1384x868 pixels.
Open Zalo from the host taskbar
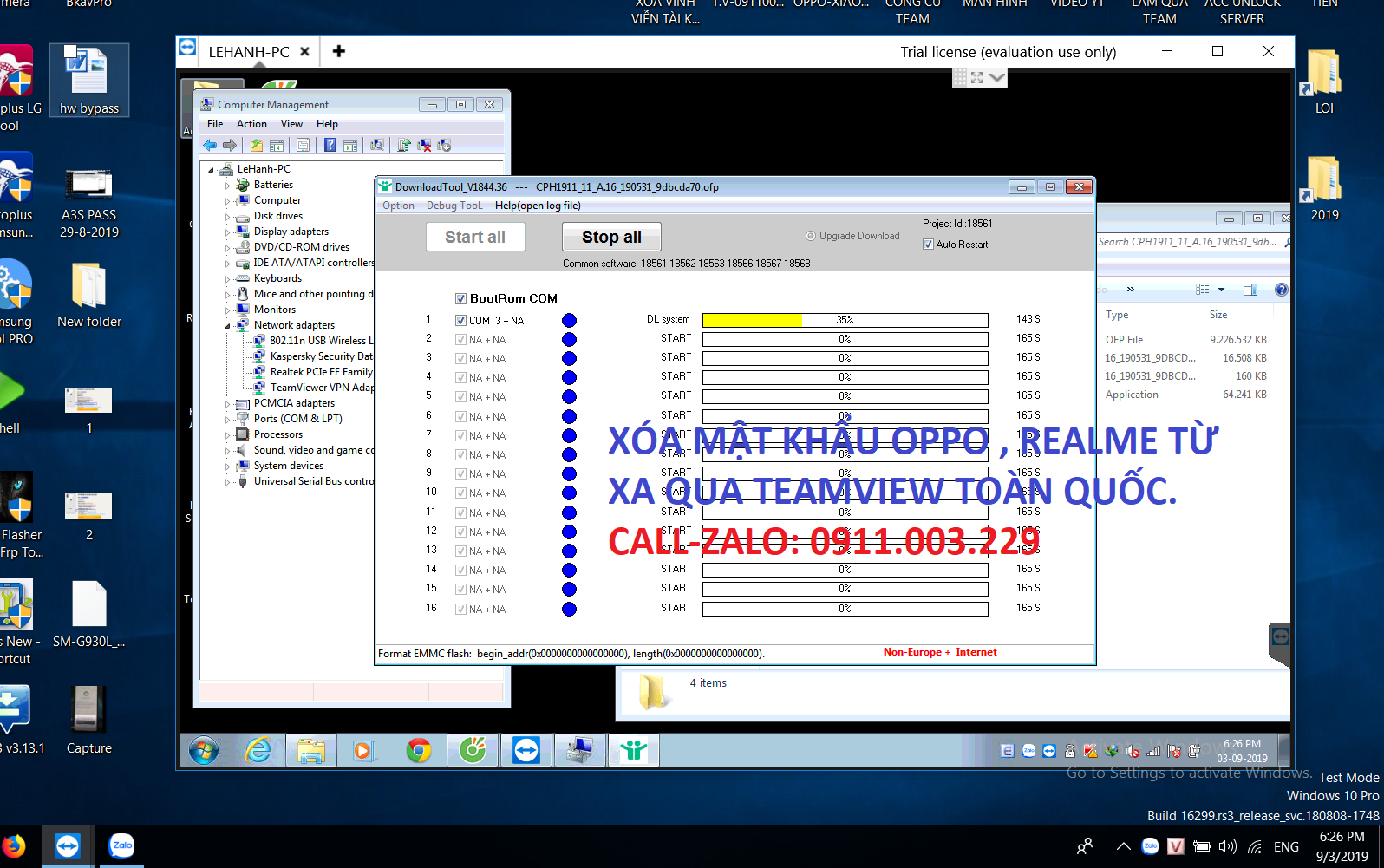coord(122,845)
